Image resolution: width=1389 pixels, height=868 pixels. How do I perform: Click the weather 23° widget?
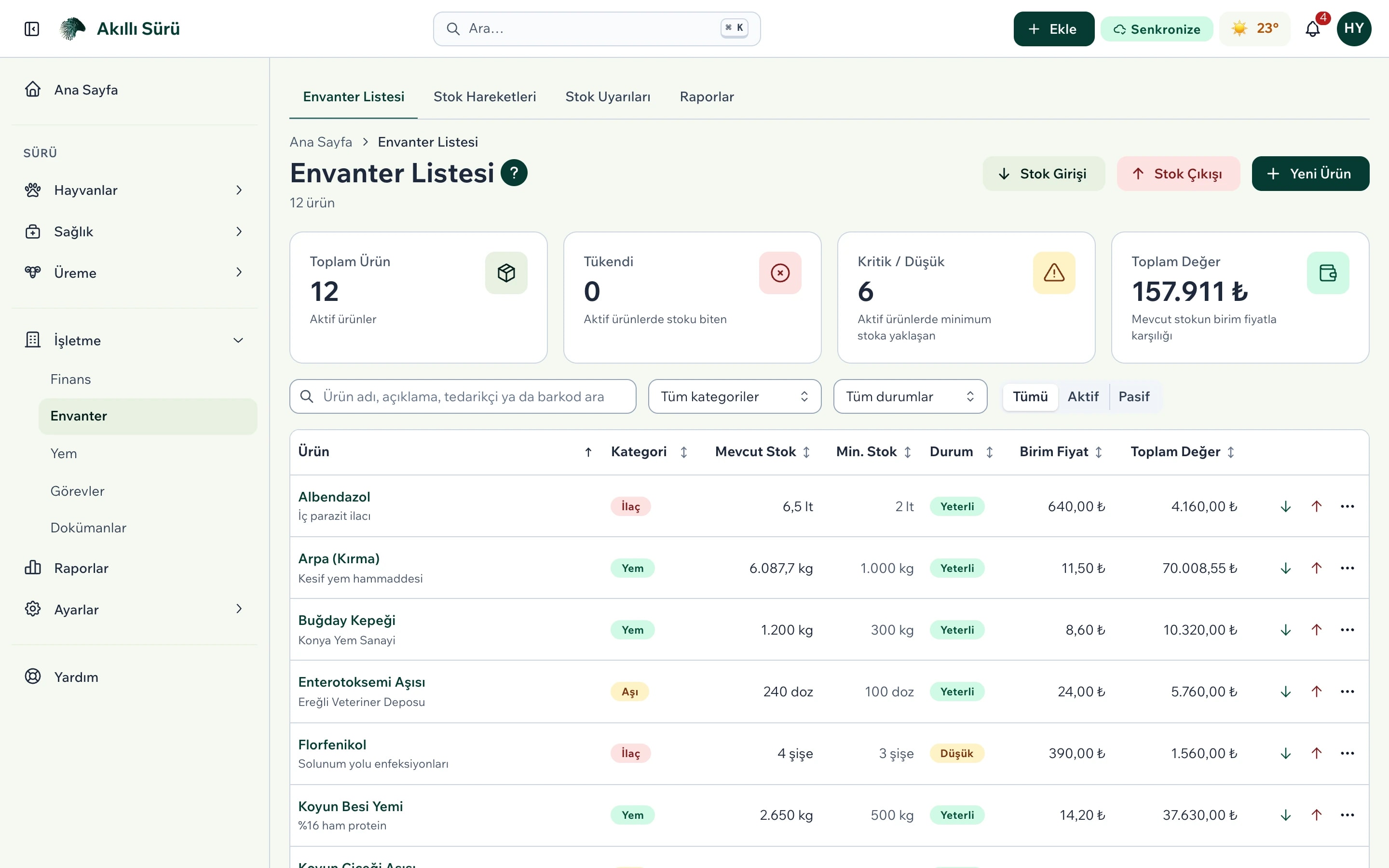pyautogui.click(x=1255, y=29)
